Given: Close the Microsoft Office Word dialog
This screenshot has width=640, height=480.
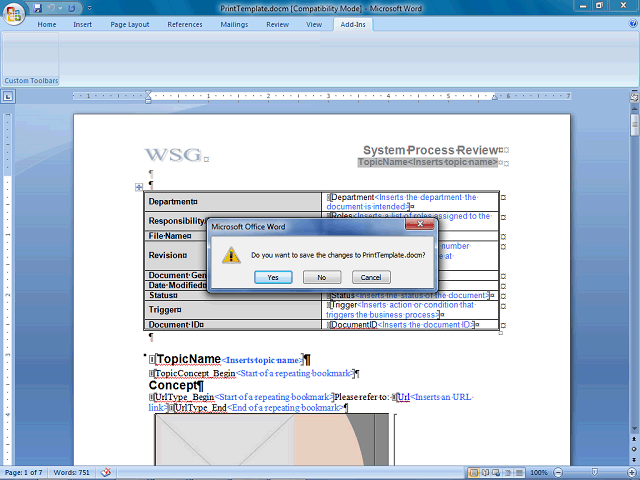Looking at the screenshot, I should coord(420,224).
